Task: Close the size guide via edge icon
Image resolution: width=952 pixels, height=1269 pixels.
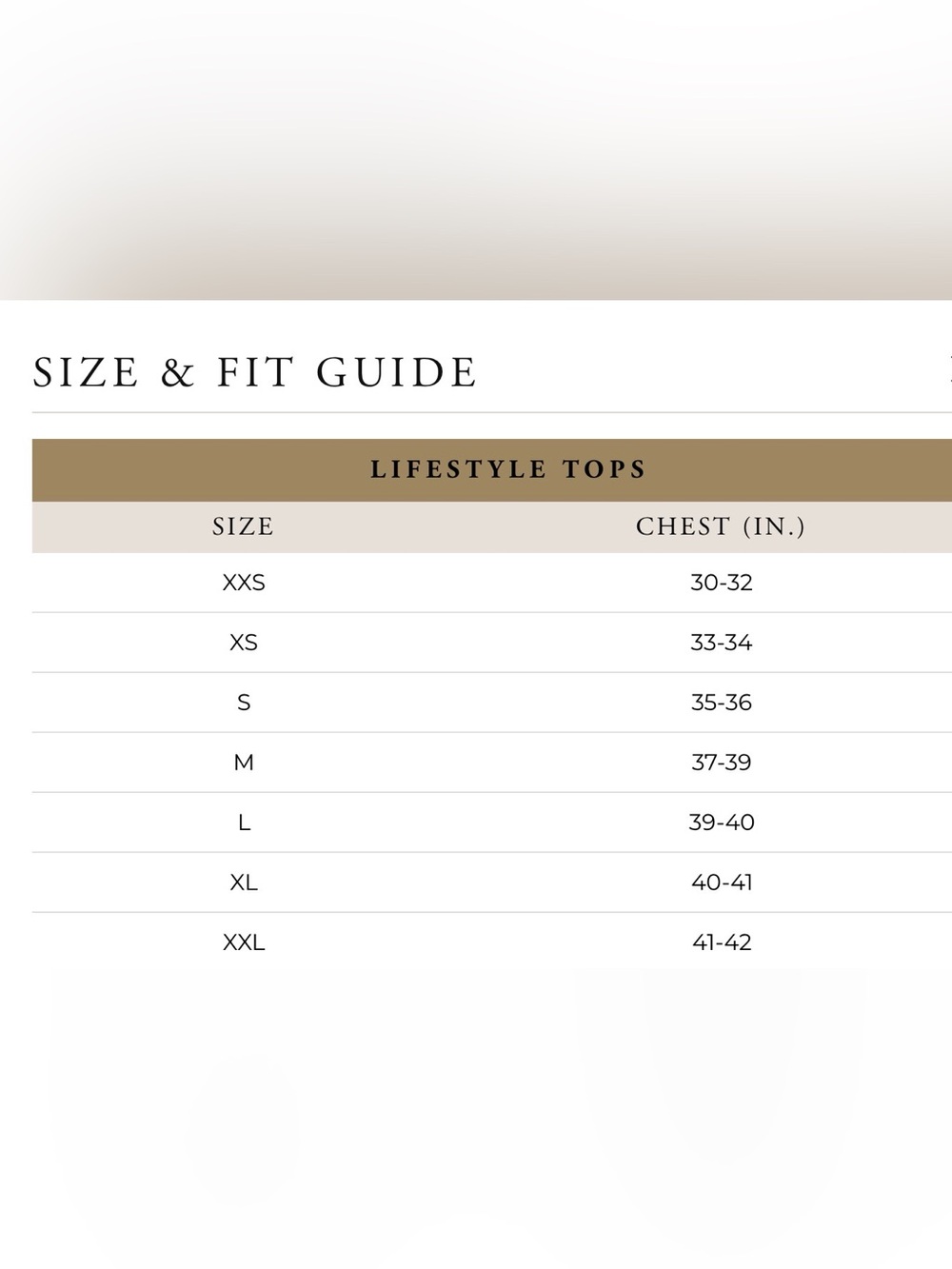Action: pos(948,371)
